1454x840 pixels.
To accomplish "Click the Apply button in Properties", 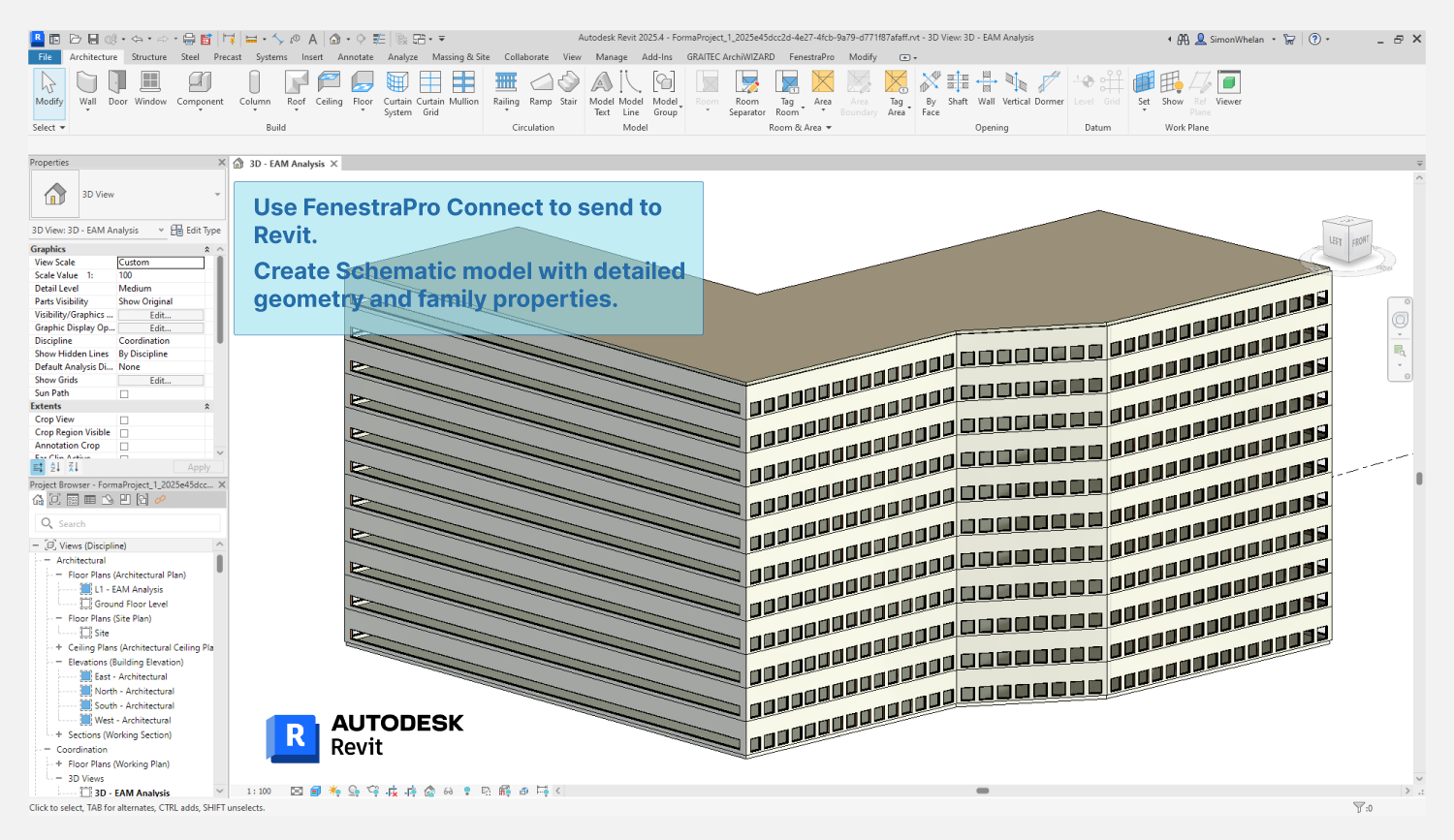I will pyautogui.click(x=199, y=467).
